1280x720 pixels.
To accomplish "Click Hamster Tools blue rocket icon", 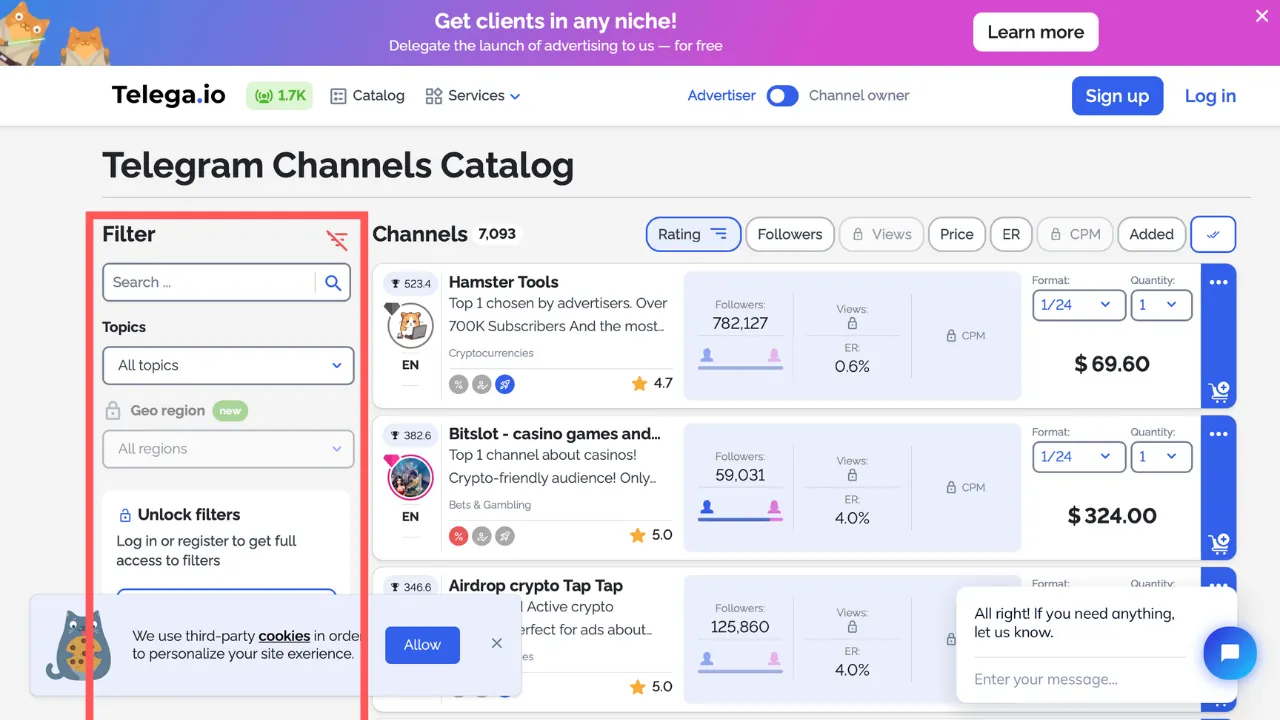I will pyautogui.click(x=505, y=384).
